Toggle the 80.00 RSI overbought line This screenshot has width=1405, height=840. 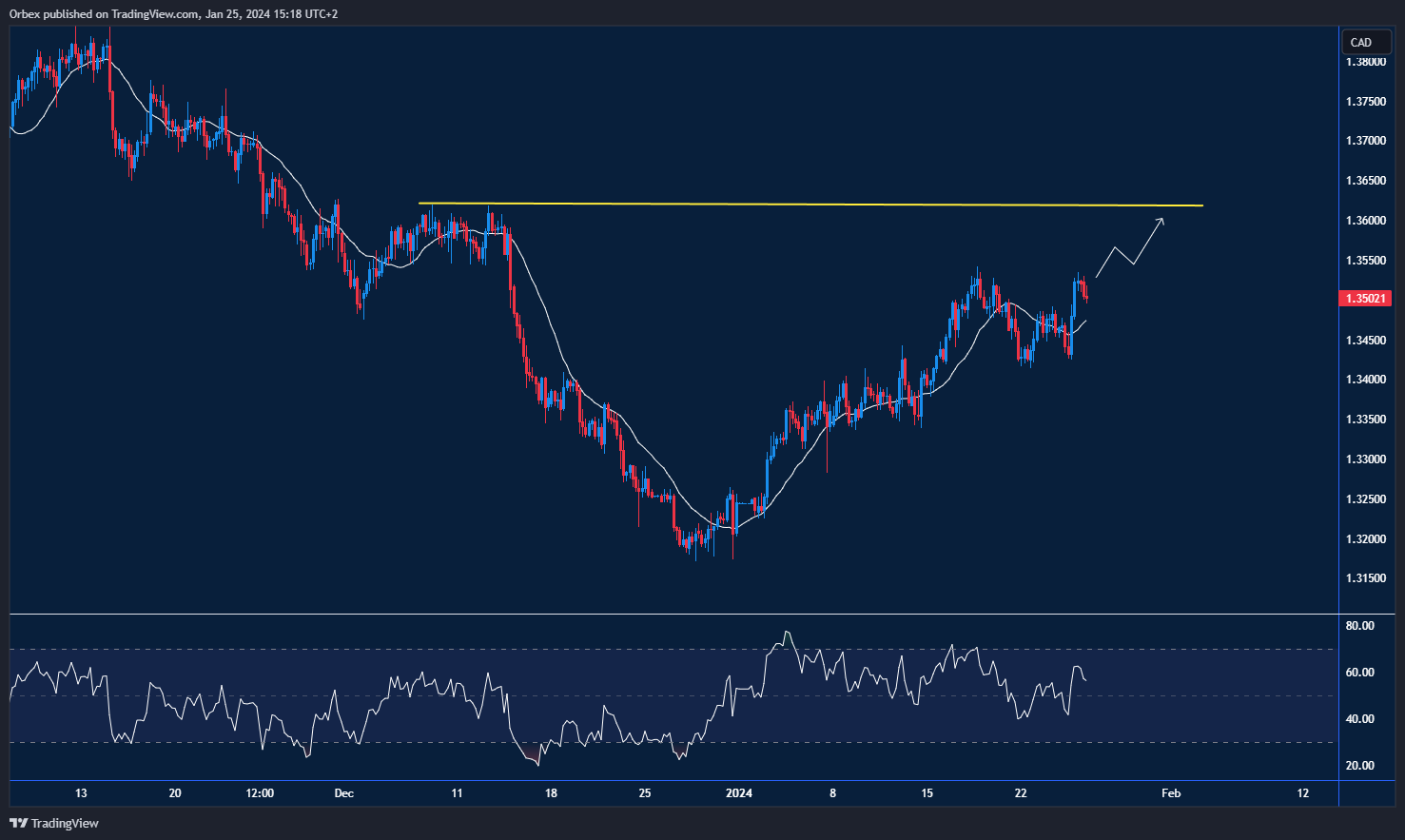coord(1361,625)
